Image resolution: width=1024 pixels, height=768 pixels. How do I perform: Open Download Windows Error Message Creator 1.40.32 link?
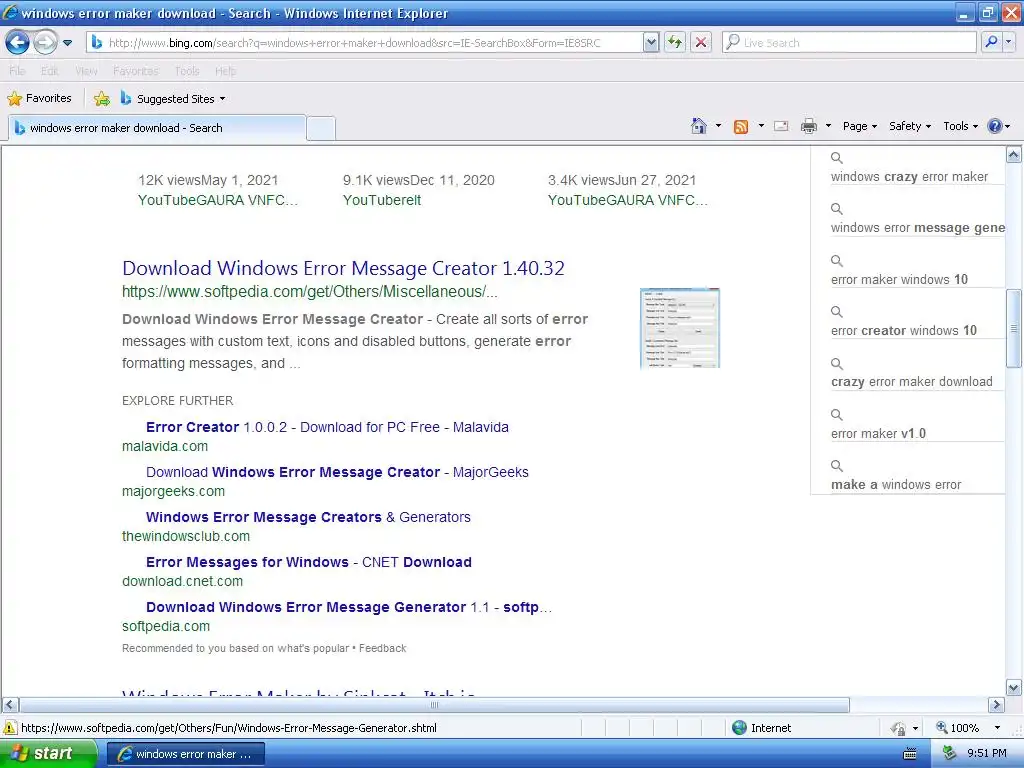point(344,268)
